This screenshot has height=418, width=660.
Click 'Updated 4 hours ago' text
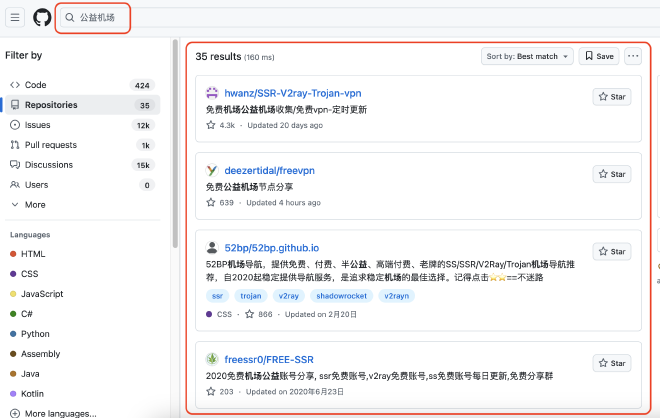[283, 203]
